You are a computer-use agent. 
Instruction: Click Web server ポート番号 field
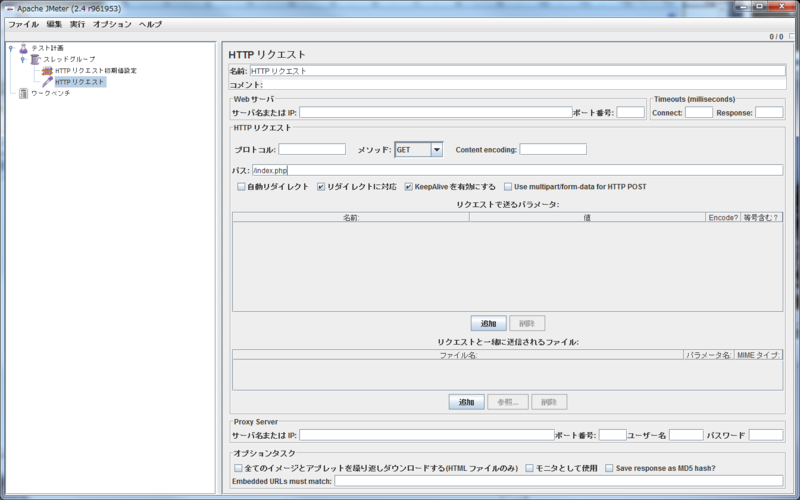(631, 112)
